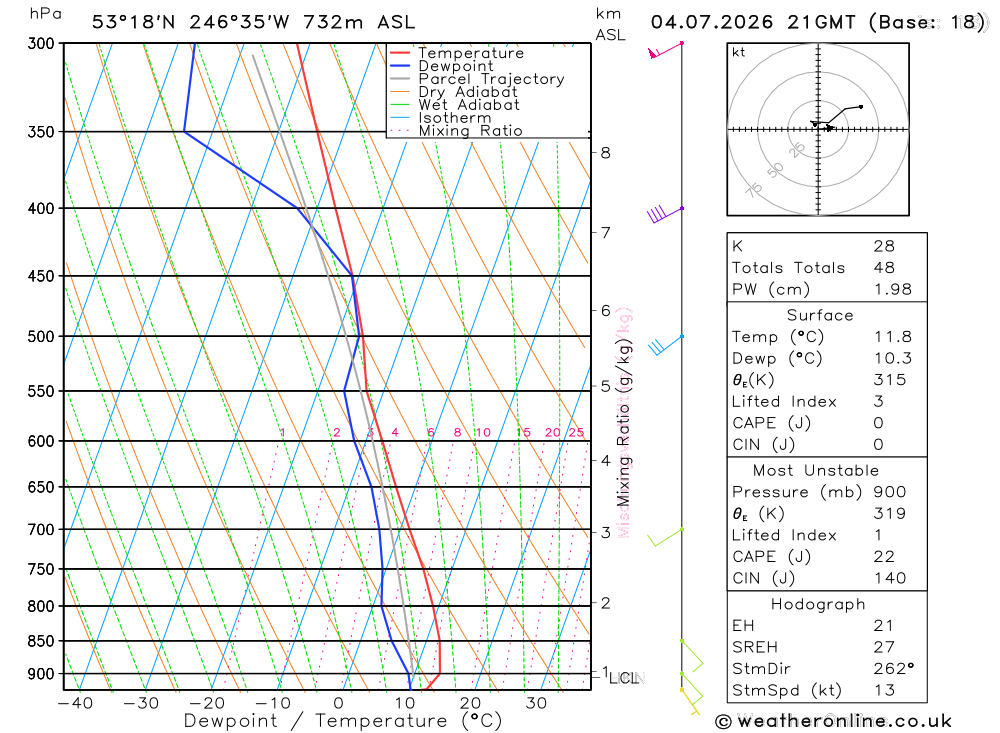Click the 'Wet Adiabat' legend label
This screenshot has width=1000, height=733.
point(469,105)
